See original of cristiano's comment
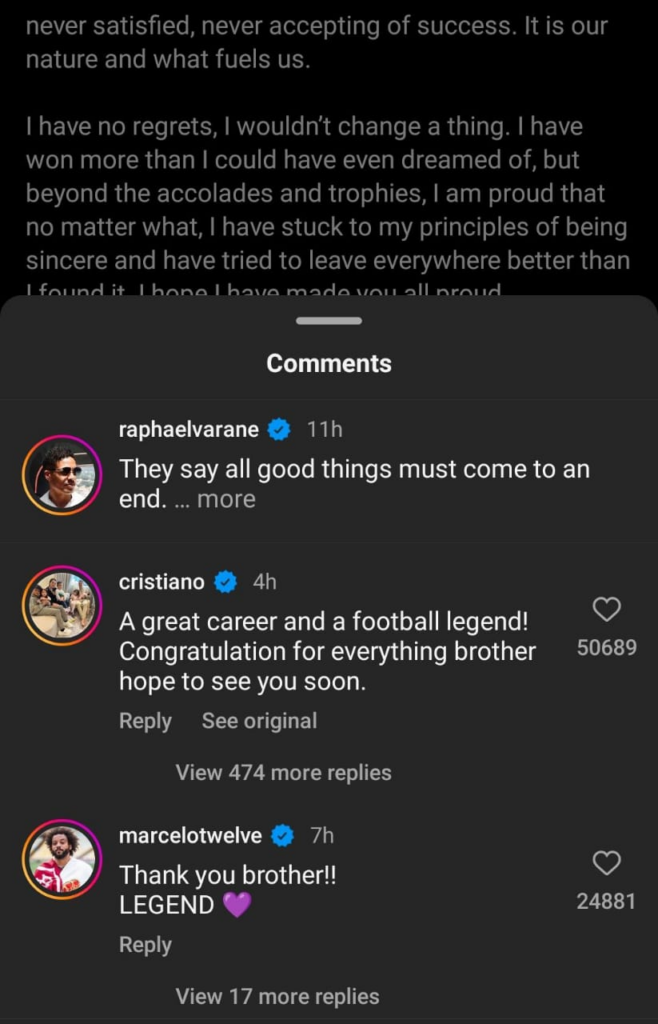Screen dimensions: 658x1024 (x=259, y=721)
